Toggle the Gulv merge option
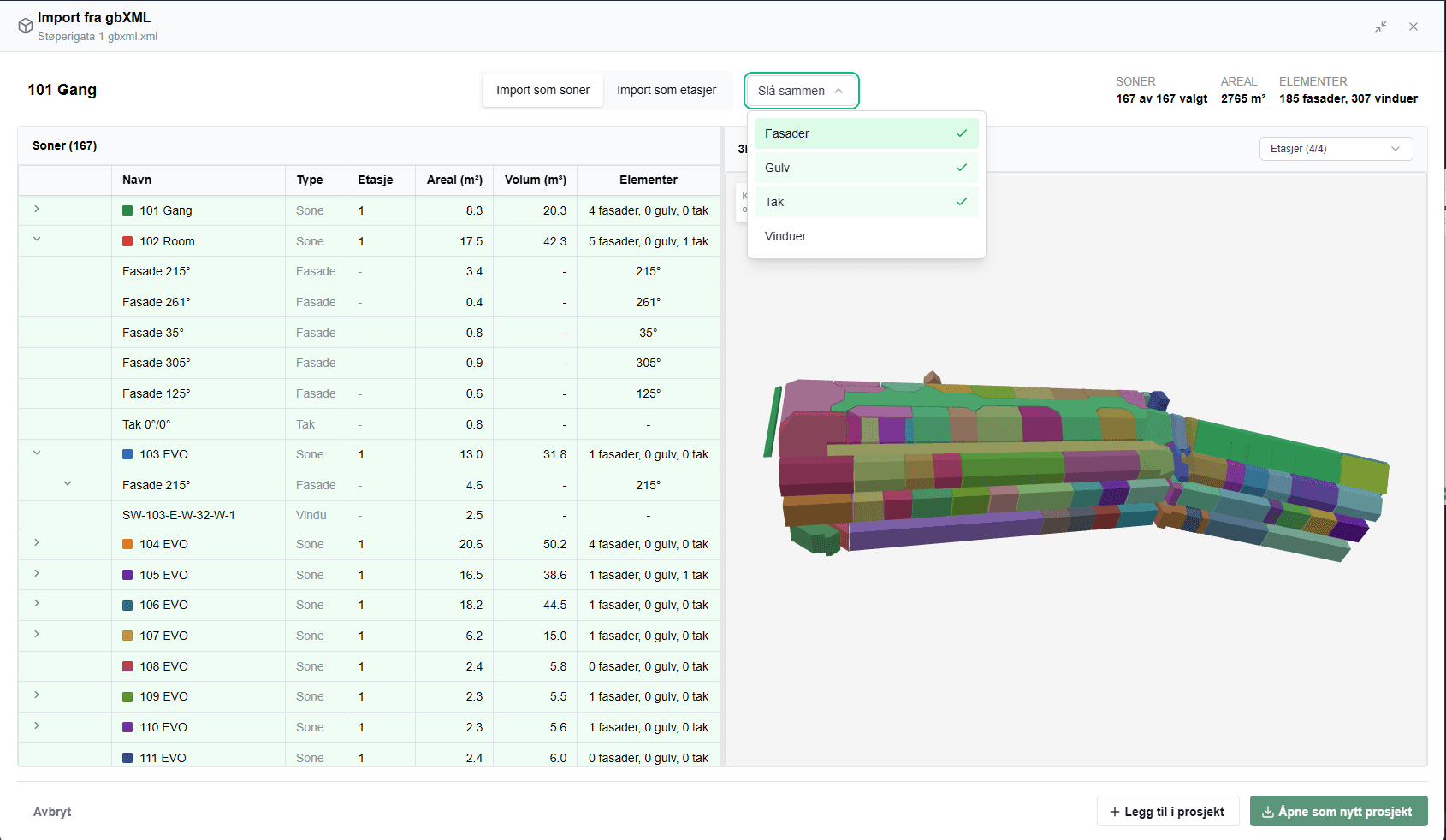Image resolution: width=1446 pixels, height=840 pixels. (866, 168)
